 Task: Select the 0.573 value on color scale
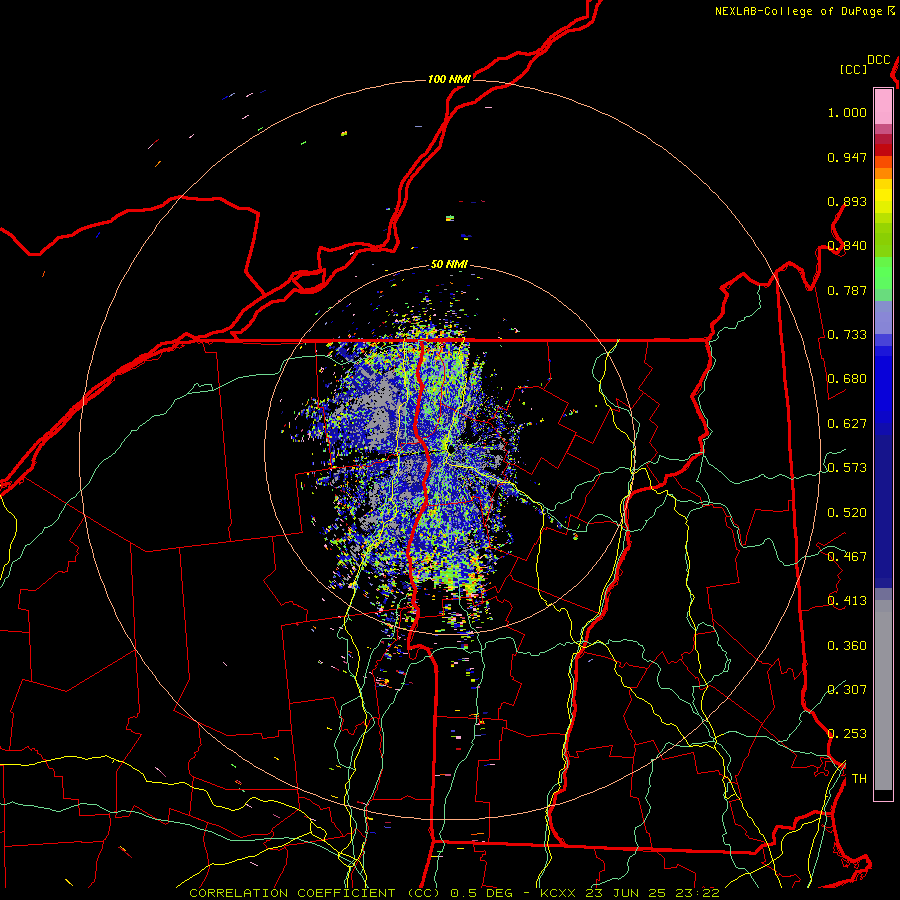pos(847,468)
